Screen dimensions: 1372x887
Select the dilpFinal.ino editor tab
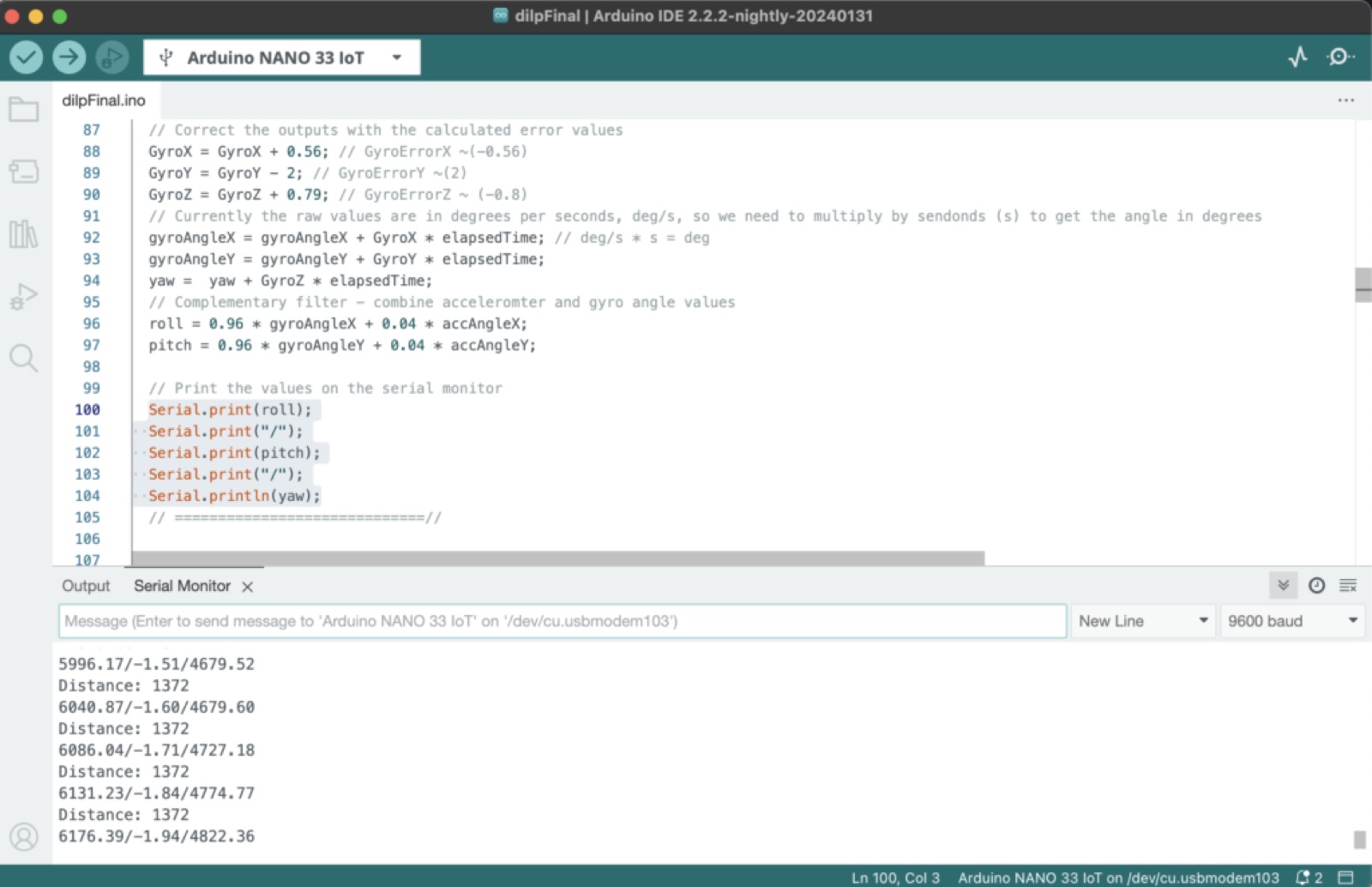pyautogui.click(x=104, y=100)
